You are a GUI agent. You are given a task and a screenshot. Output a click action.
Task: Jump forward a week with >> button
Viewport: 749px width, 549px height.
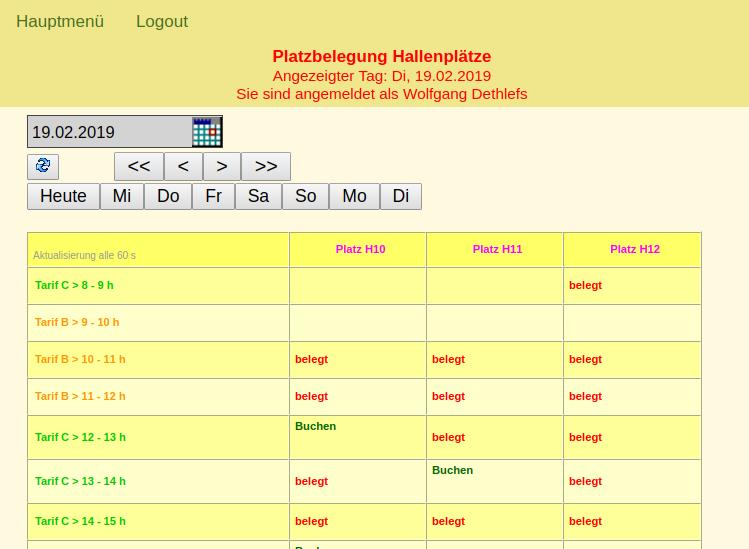tap(266, 166)
